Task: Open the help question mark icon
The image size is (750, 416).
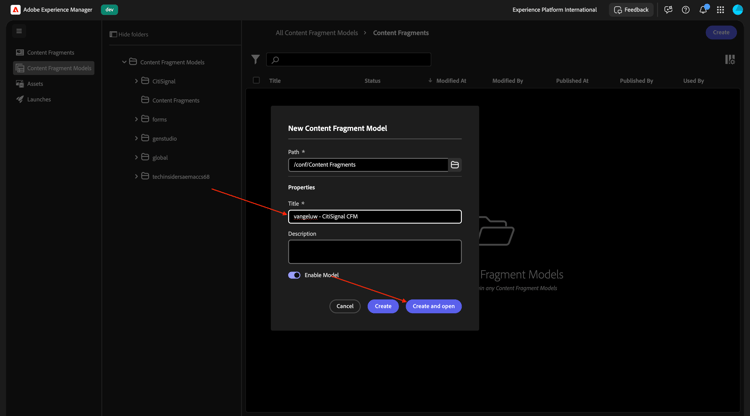Action: click(685, 10)
